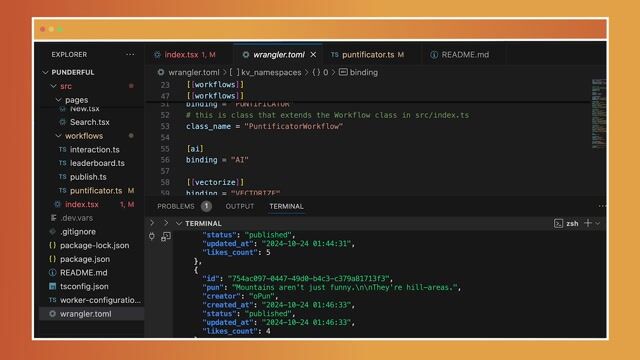Open the OUTPUT panel tab
This screenshot has width=640, height=360.
(240, 207)
